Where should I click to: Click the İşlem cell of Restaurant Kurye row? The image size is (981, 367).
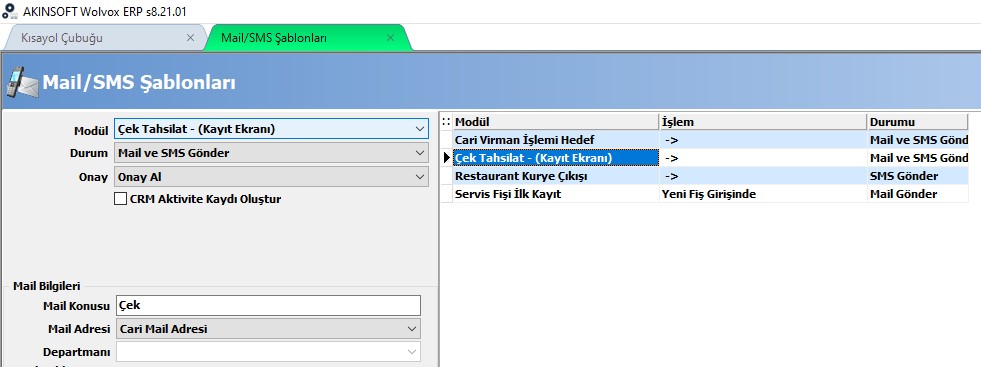coord(763,176)
